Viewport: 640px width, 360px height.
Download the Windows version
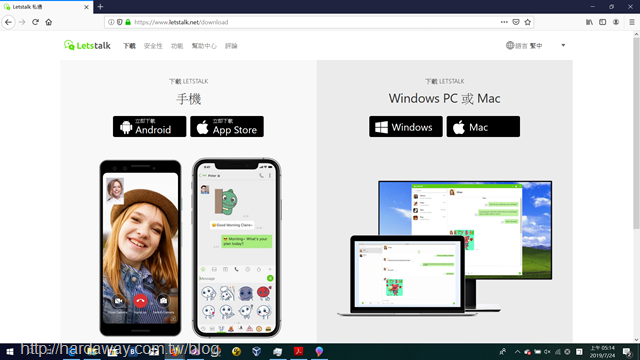click(406, 127)
